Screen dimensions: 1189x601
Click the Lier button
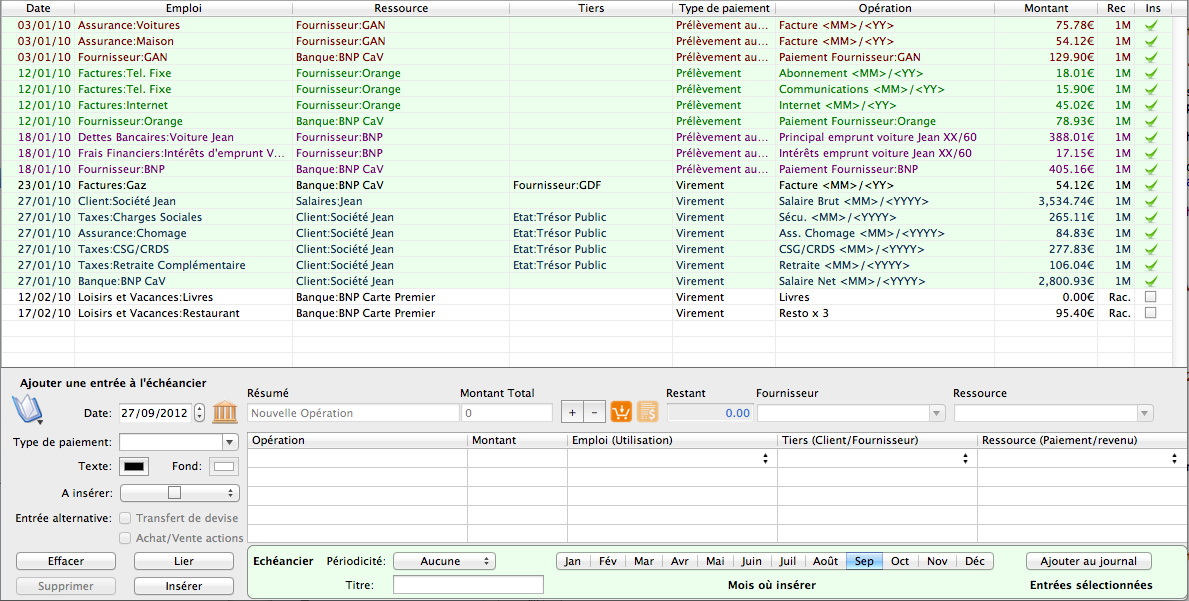coord(184,561)
